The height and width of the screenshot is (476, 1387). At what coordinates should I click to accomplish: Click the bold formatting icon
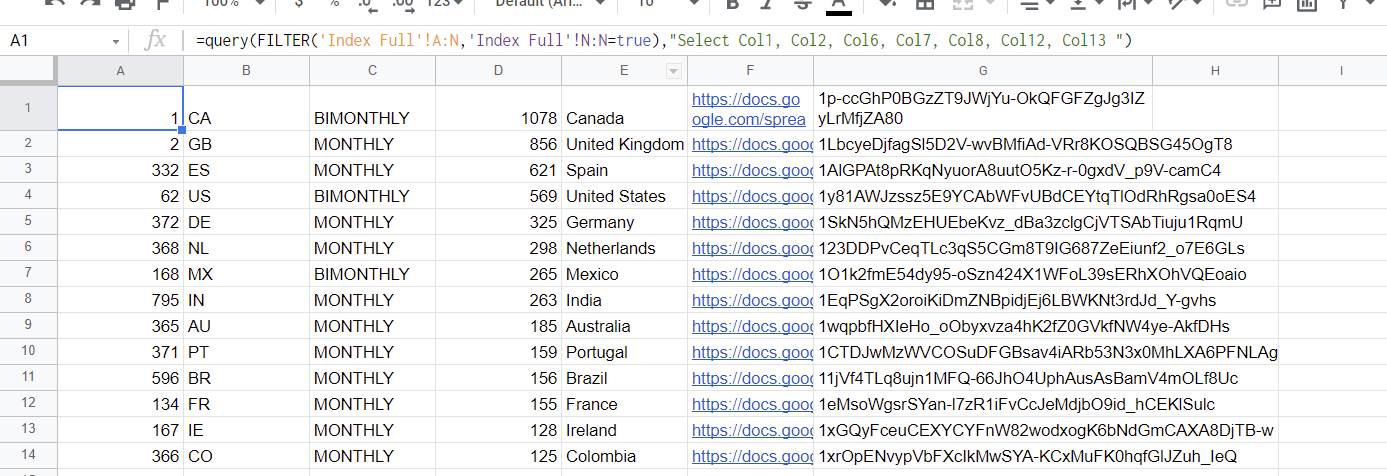click(x=733, y=3)
